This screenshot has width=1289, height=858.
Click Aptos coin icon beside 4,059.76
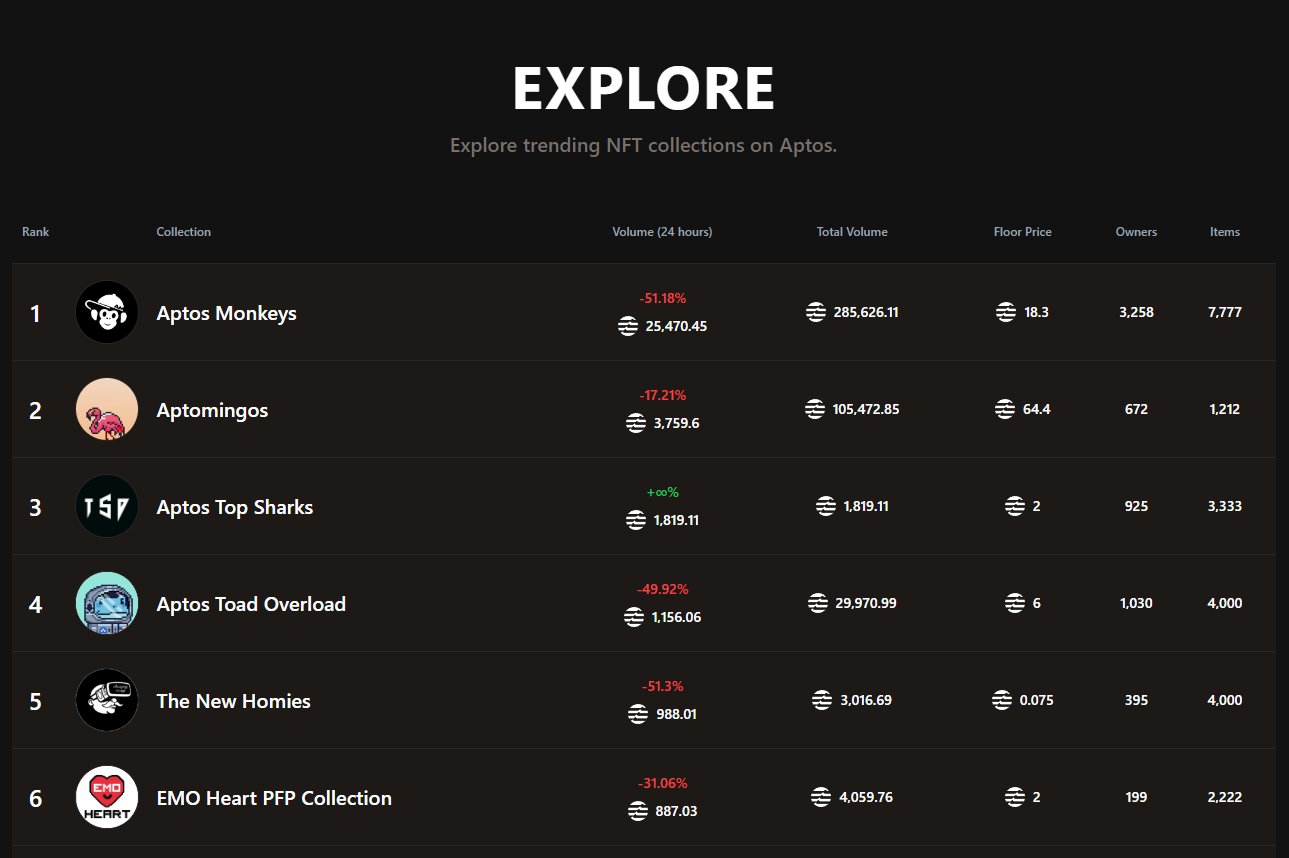(x=821, y=797)
